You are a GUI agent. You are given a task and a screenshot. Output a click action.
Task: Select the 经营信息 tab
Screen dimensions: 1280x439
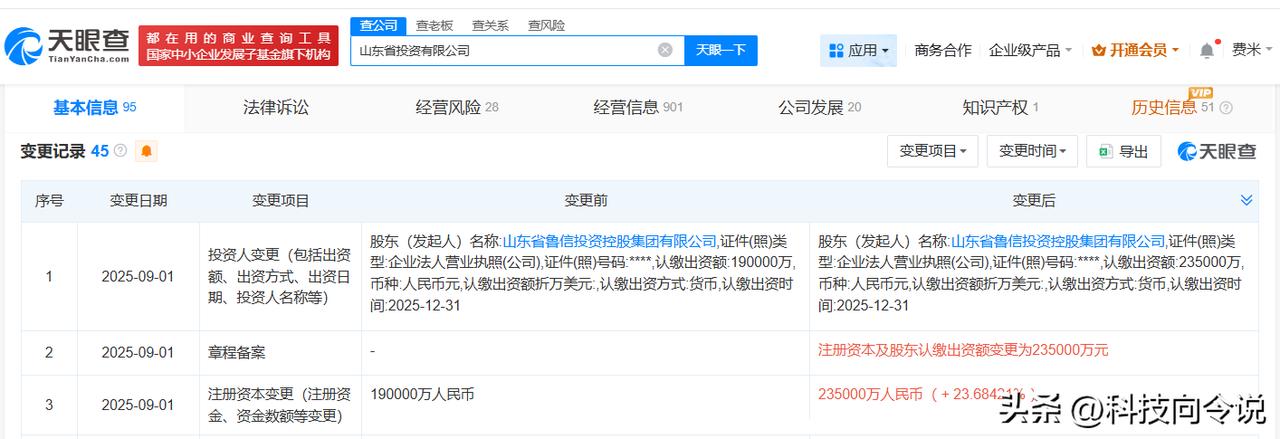(638, 107)
